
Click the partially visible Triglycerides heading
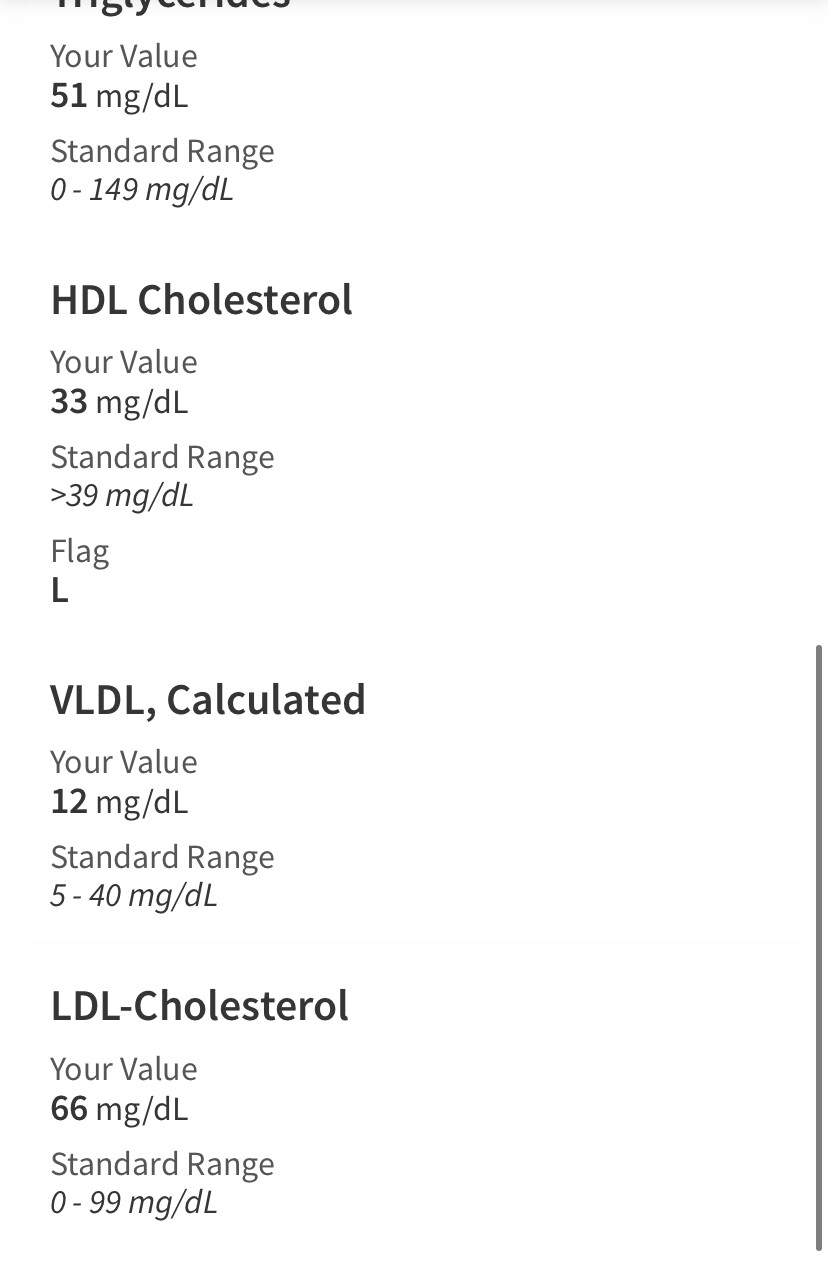(x=170, y=5)
